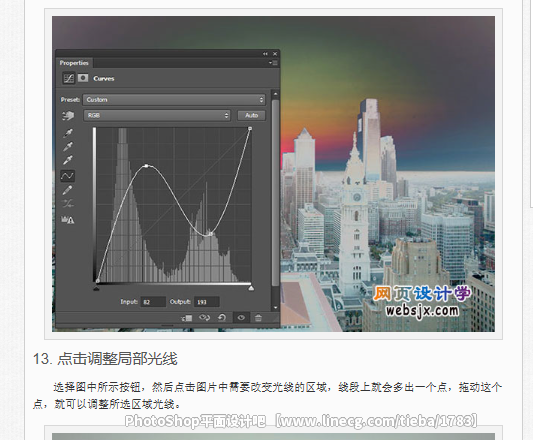The height and width of the screenshot is (440, 533).
Task: Pick the gray point eyedropper
Action: coord(68,147)
